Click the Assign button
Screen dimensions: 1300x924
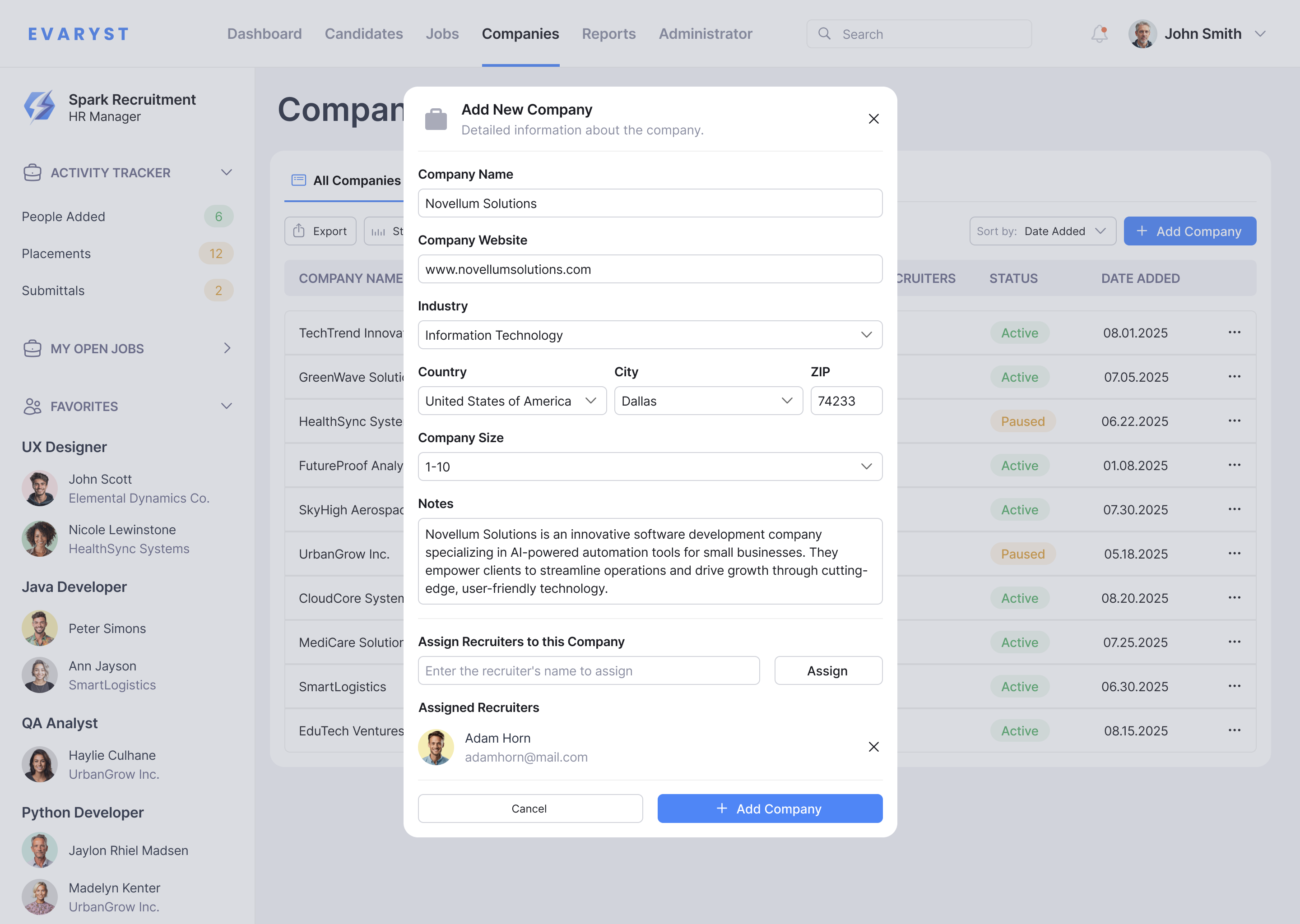(827, 670)
